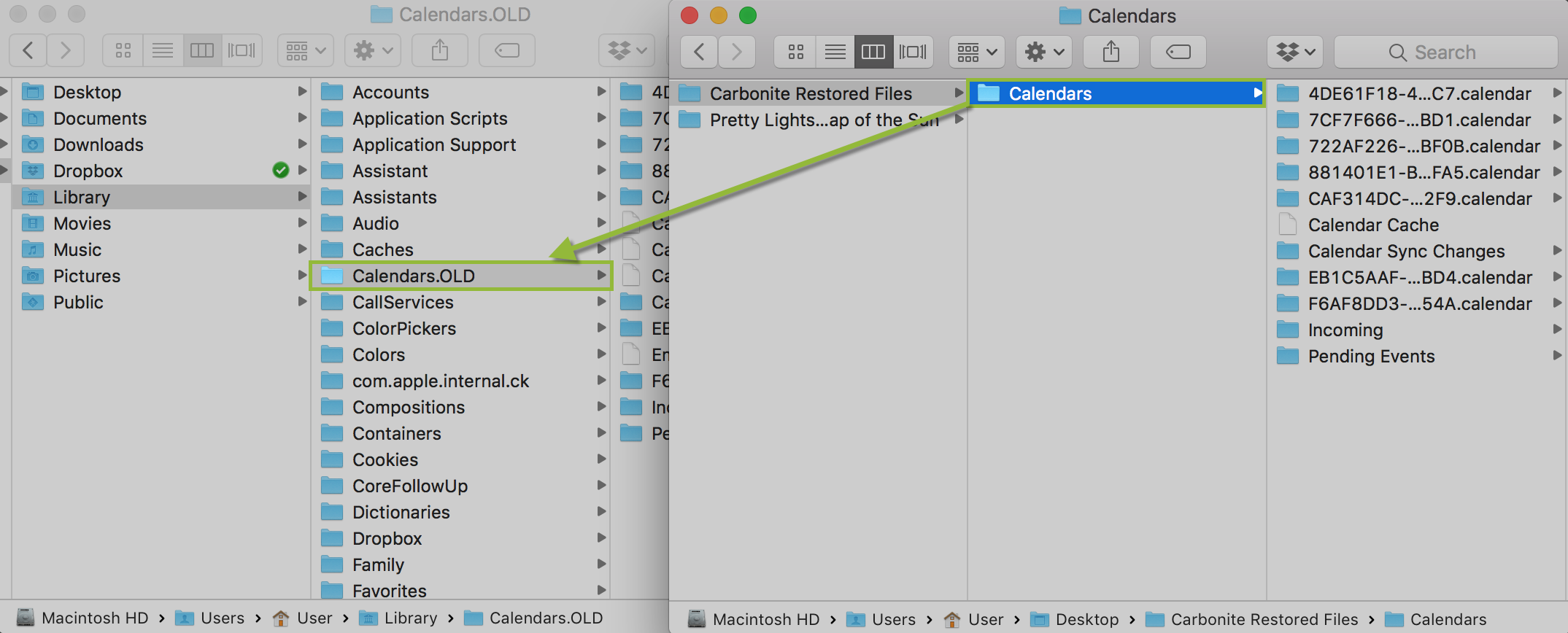The width and height of the screenshot is (1568, 633).
Task: Select the Dropbox folder in the home column
Action: click(x=161, y=171)
